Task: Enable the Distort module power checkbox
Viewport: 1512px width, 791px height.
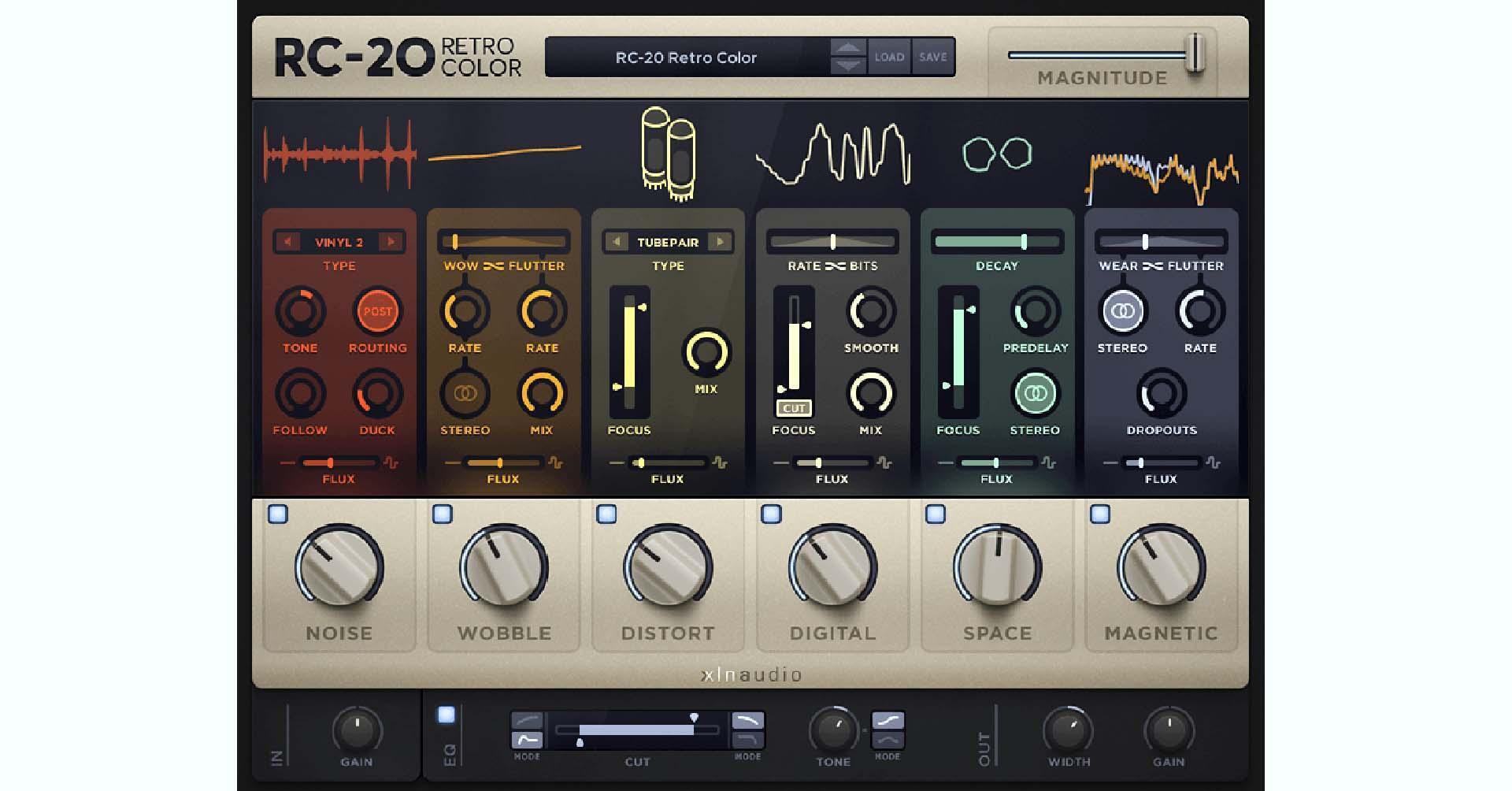Action: tap(606, 514)
